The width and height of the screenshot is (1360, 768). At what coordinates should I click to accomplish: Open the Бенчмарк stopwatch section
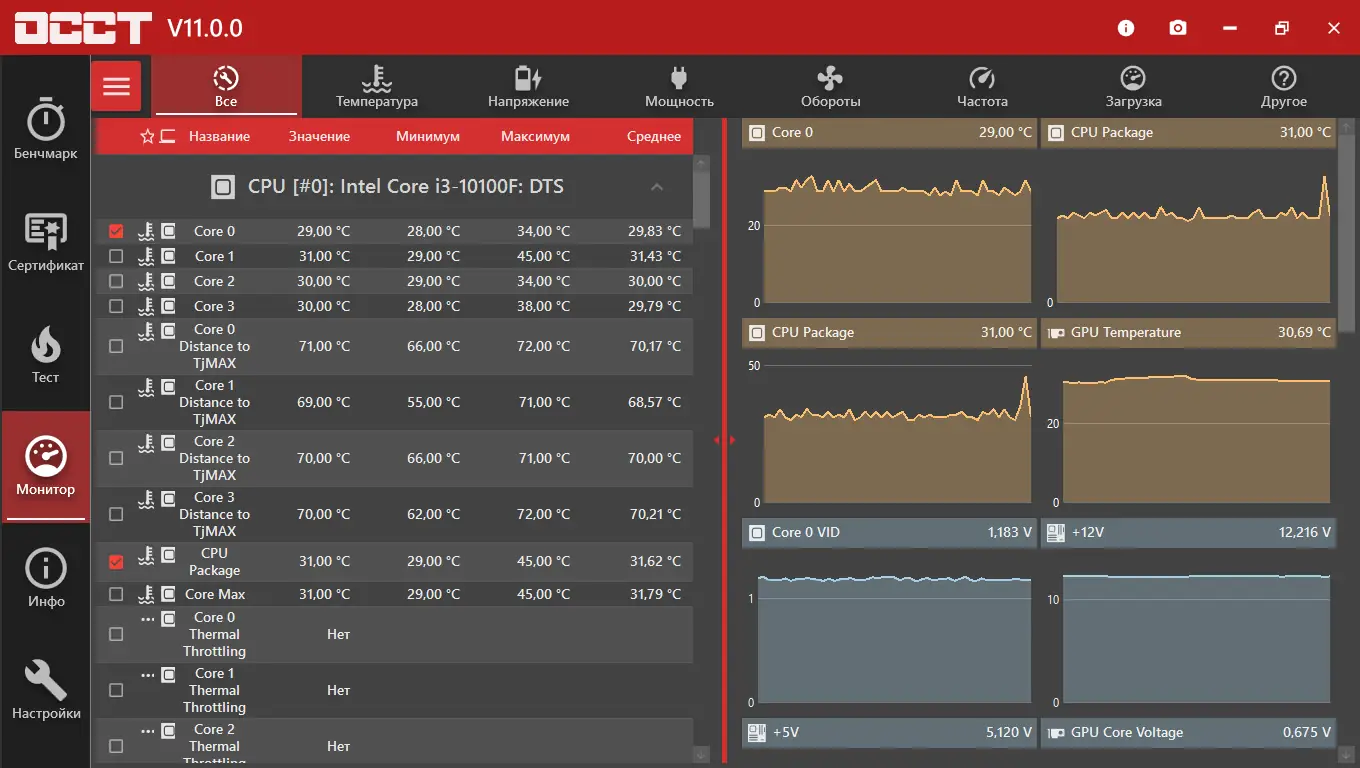point(45,130)
